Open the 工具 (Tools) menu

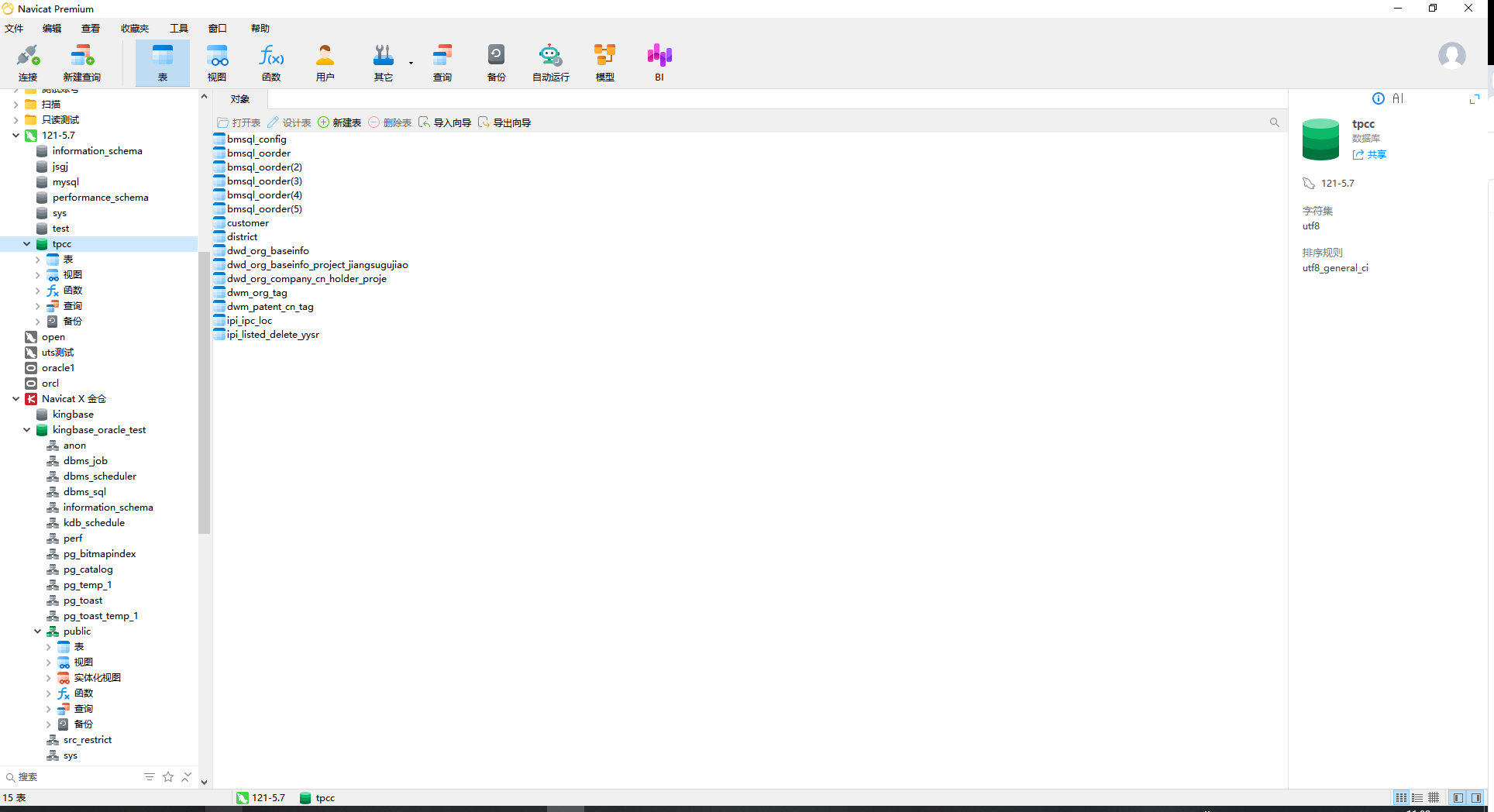179,29
